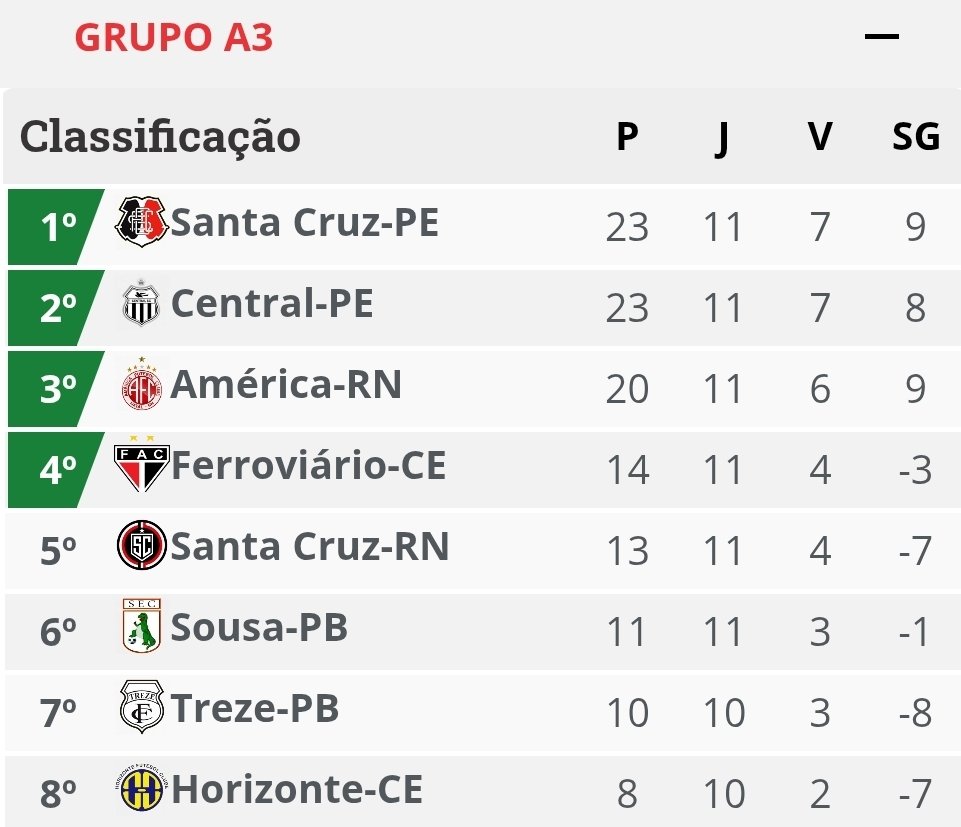Click the Santa Cruz-PE club crest

[142, 222]
